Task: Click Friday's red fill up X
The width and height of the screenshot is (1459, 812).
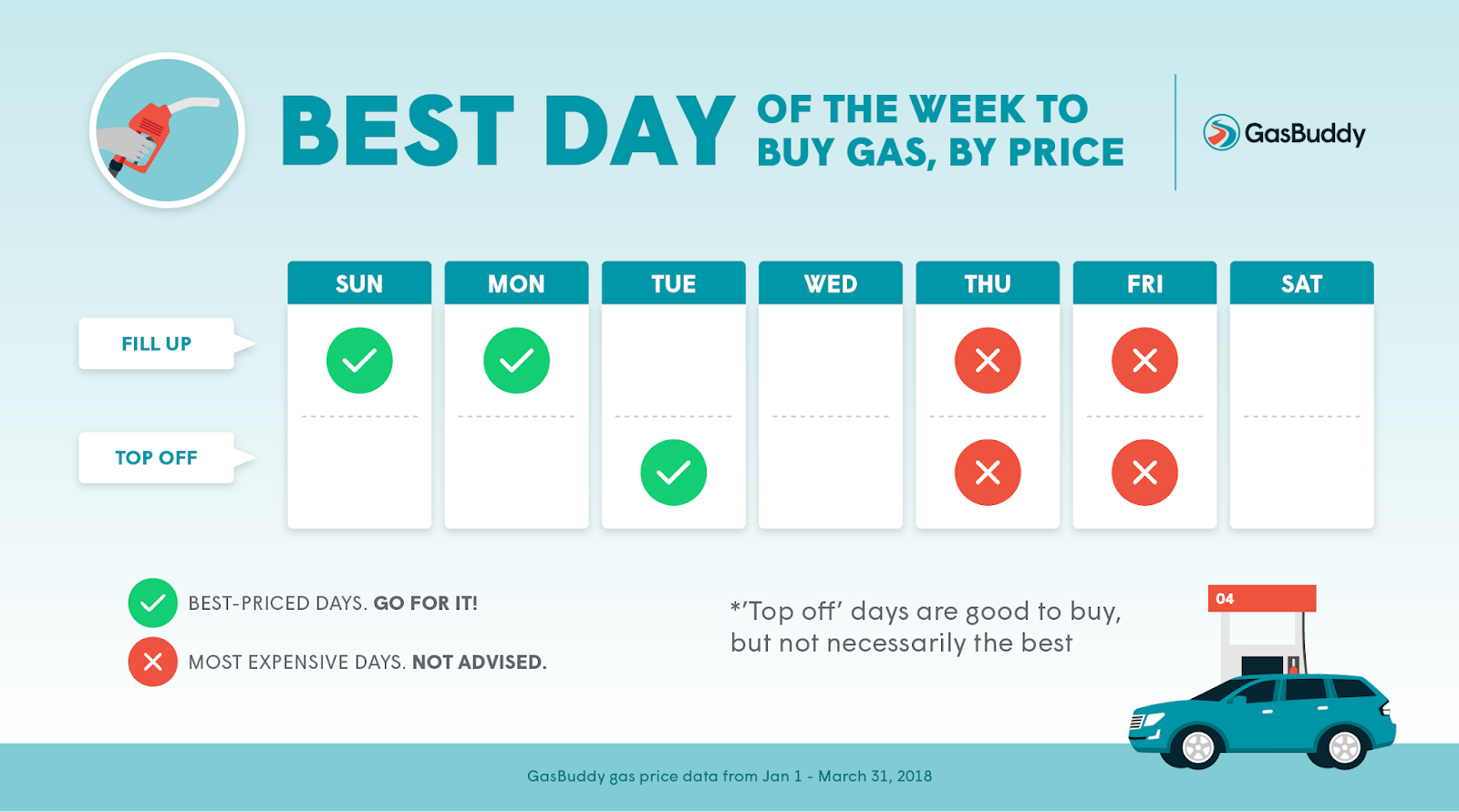Action: click(1144, 361)
